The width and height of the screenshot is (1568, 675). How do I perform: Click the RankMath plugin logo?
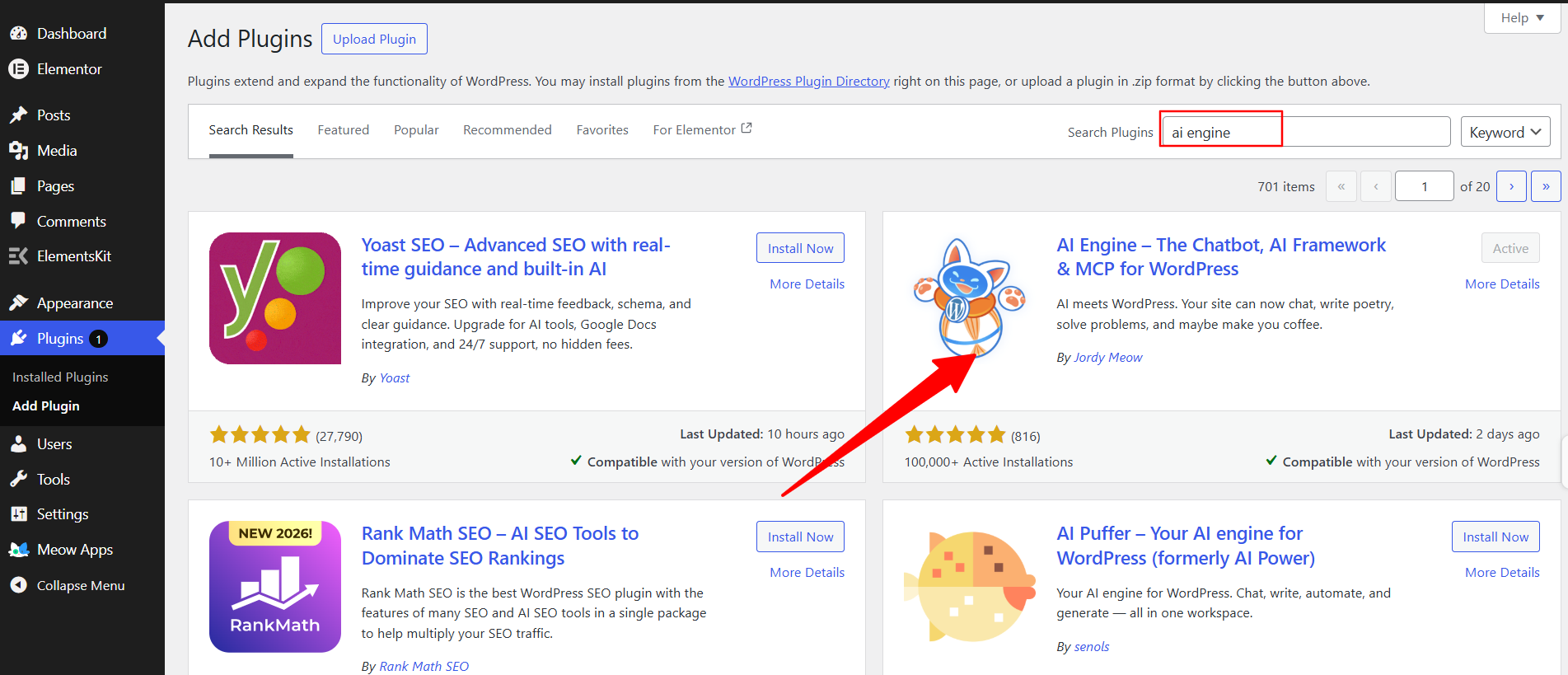point(275,587)
